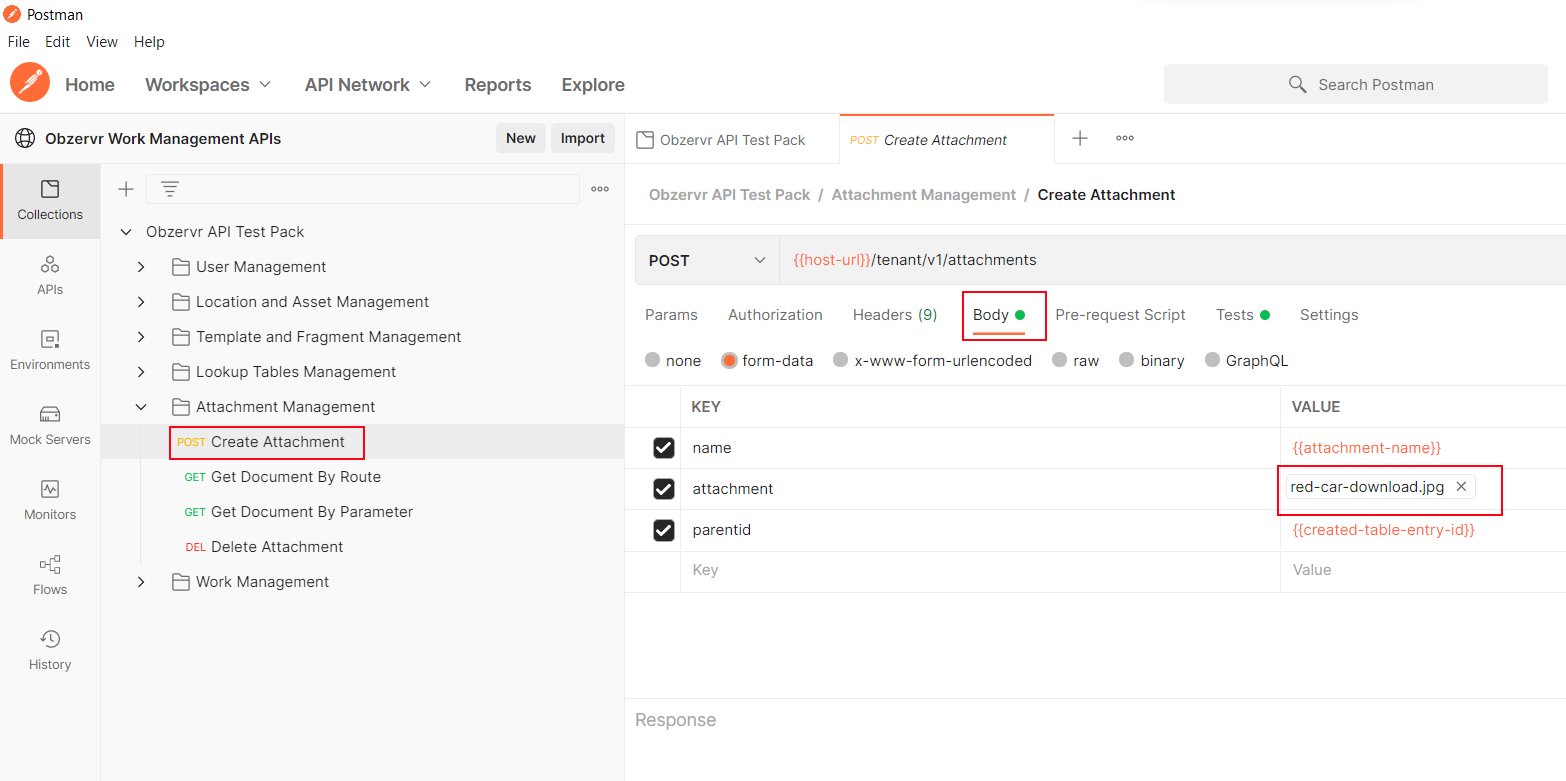Click Attachment Management in the breadcrumb

coord(923,195)
